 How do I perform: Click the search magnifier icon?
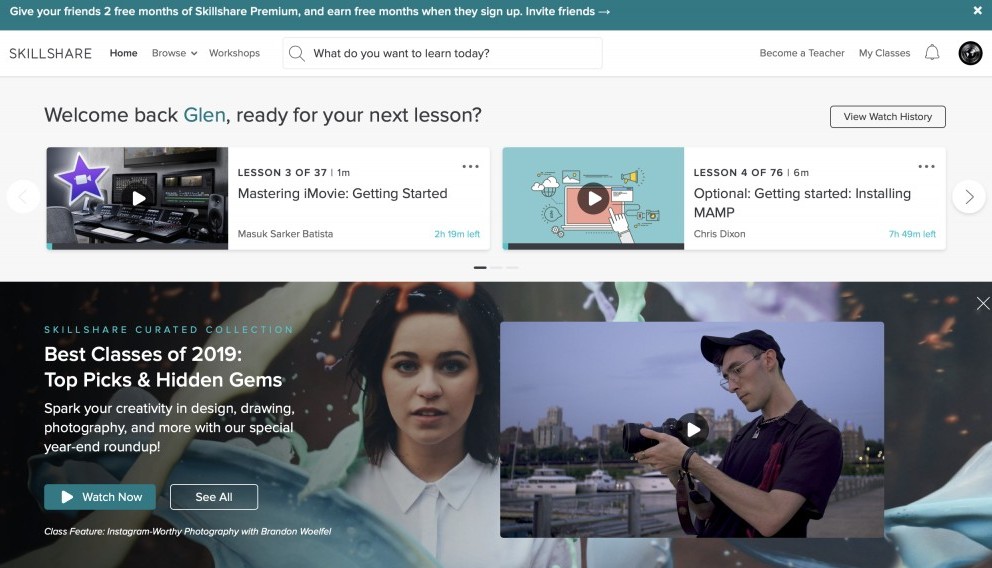(x=296, y=53)
